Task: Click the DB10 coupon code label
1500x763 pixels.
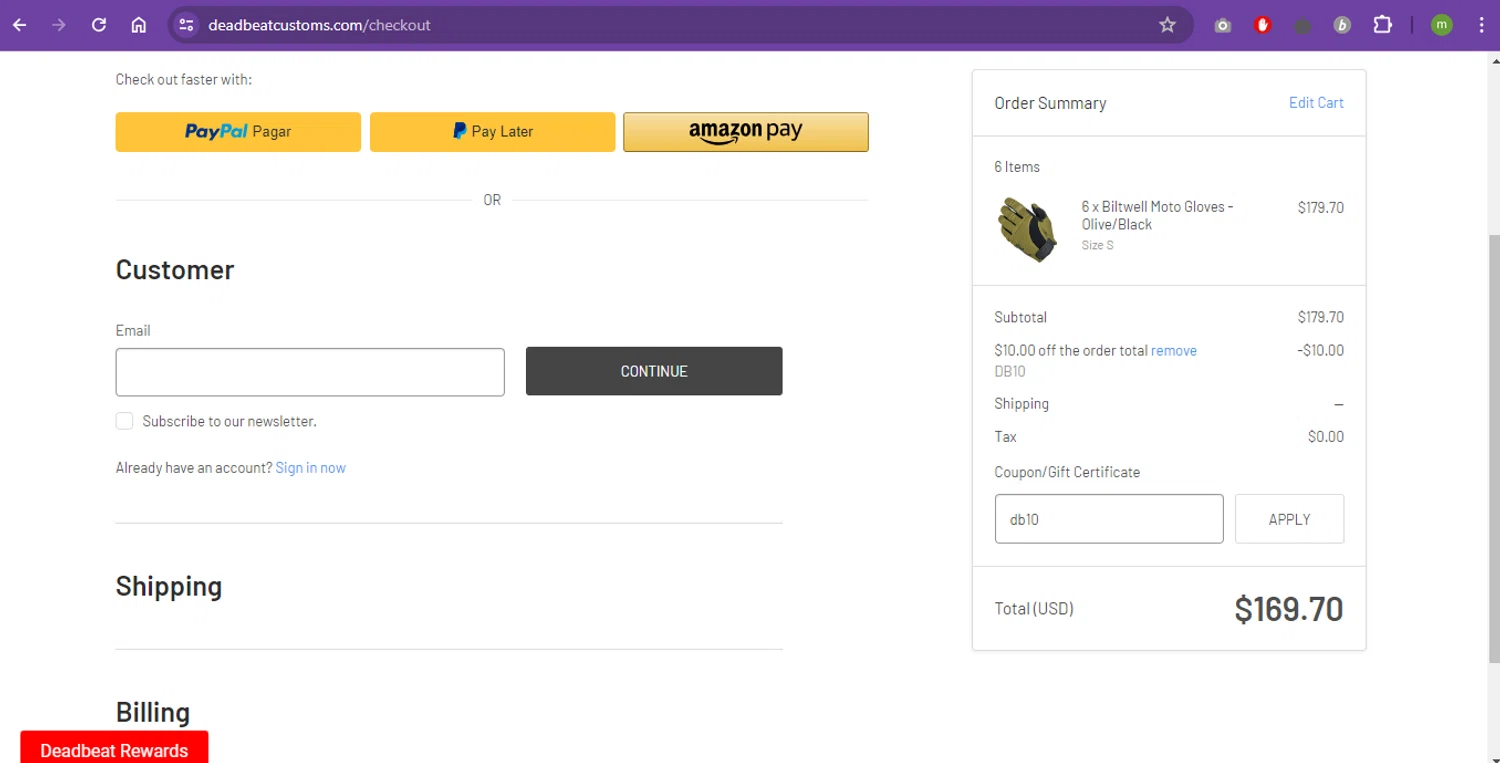Action: tap(1010, 372)
